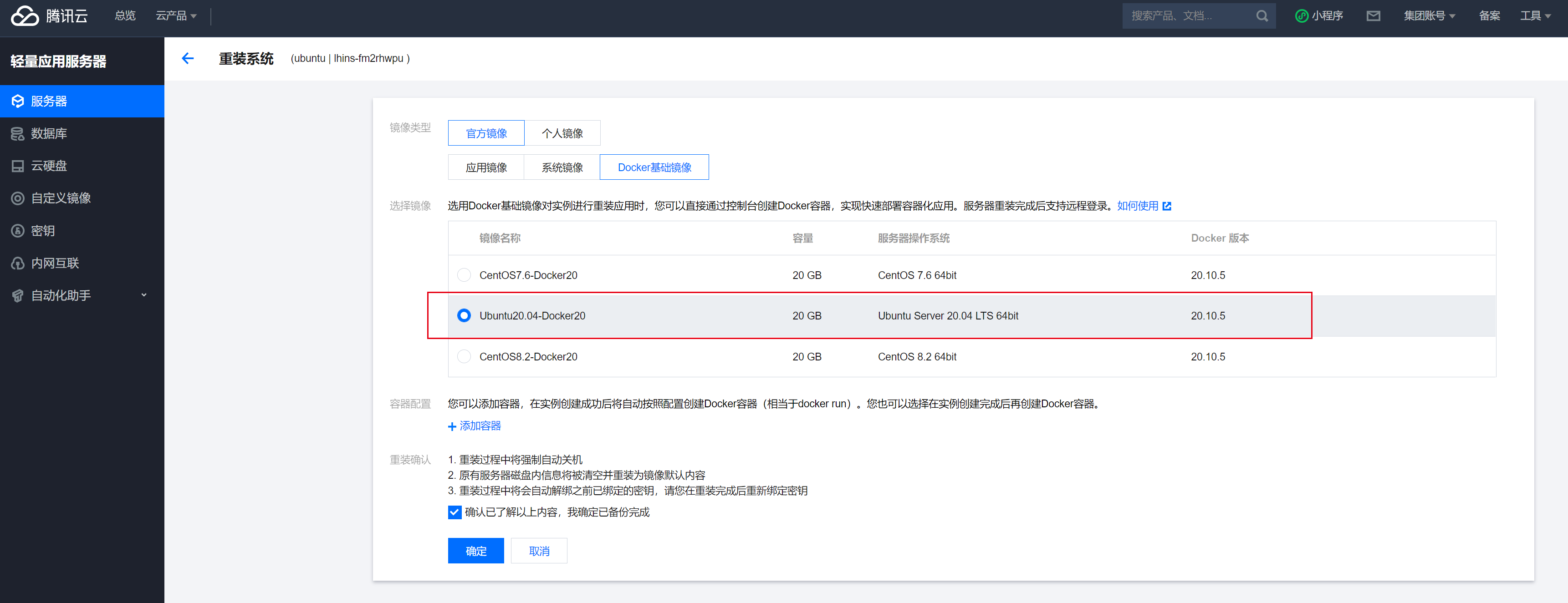Expand the 云产品 dropdown
The height and width of the screenshot is (603, 1568).
click(176, 16)
